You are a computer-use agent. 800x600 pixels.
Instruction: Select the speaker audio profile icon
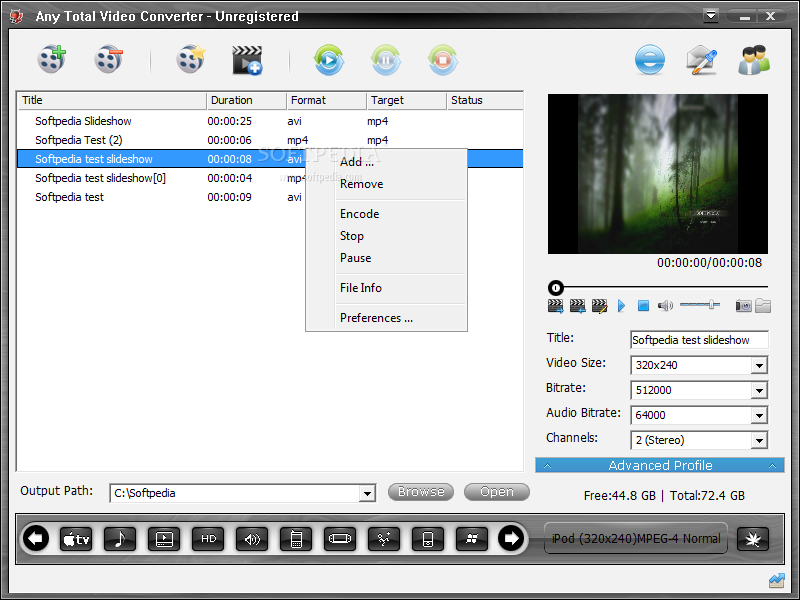click(x=252, y=539)
